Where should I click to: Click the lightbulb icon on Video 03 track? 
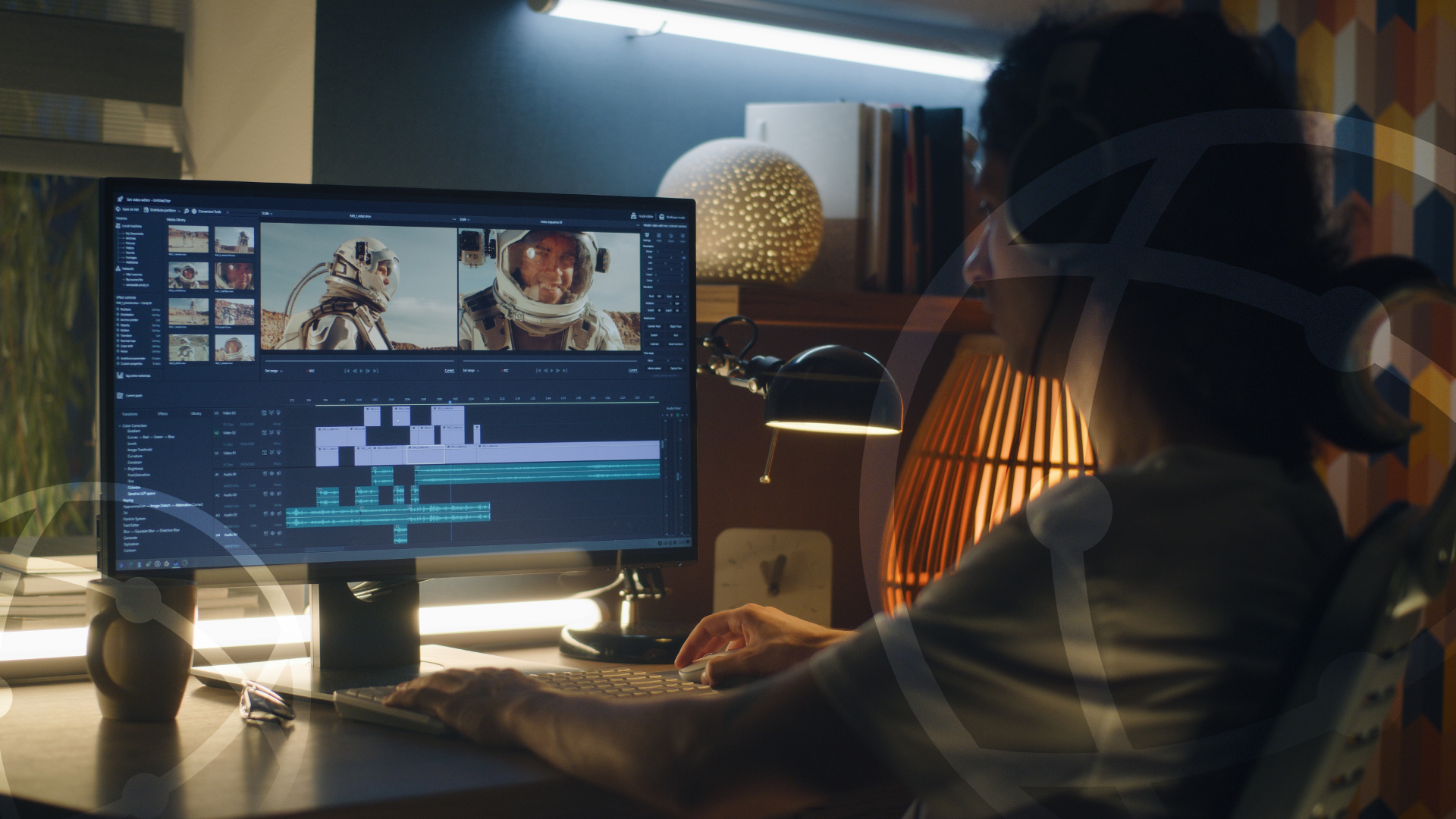[x=278, y=413]
